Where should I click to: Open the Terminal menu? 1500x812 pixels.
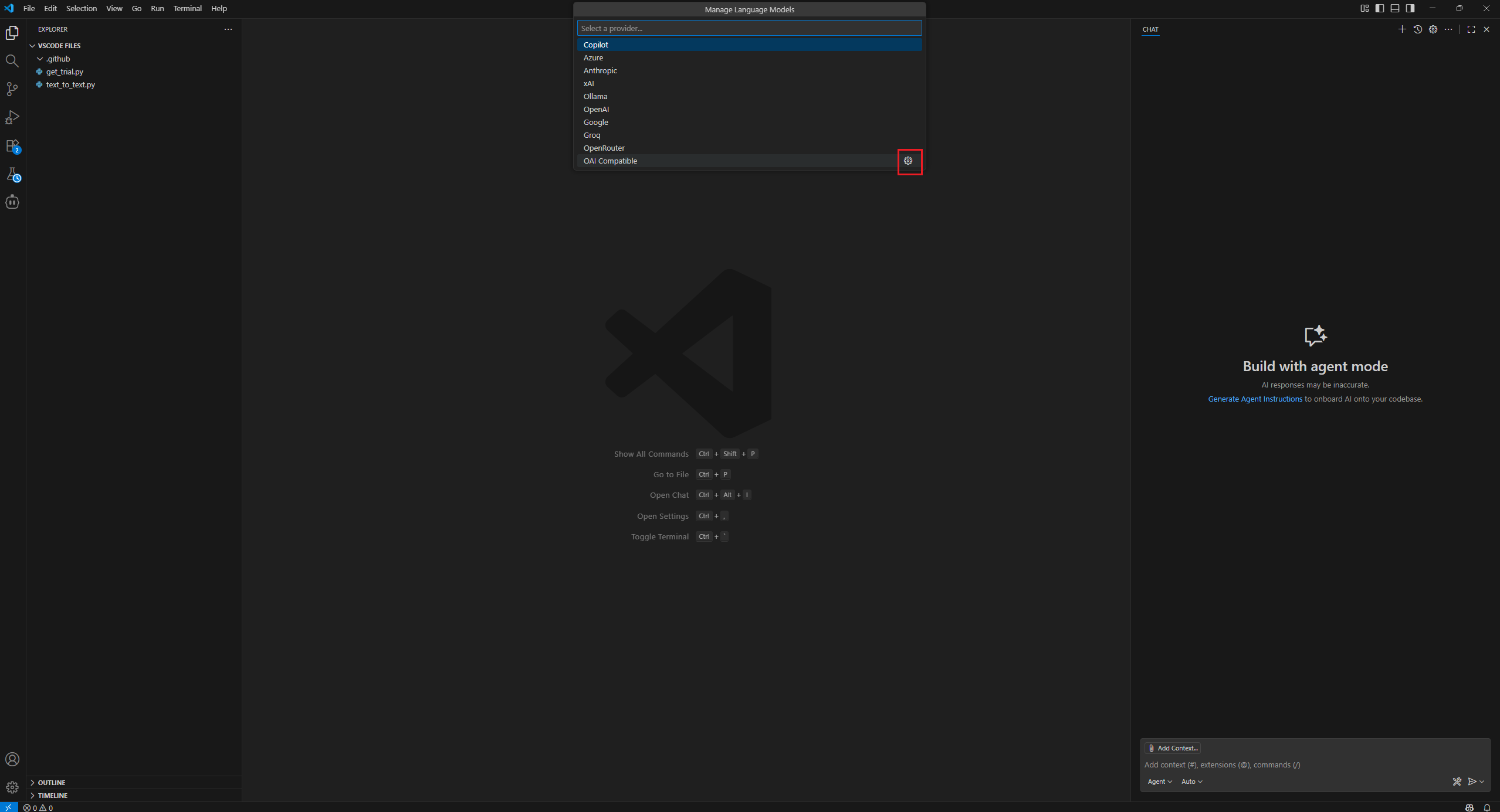pyautogui.click(x=187, y=8)
